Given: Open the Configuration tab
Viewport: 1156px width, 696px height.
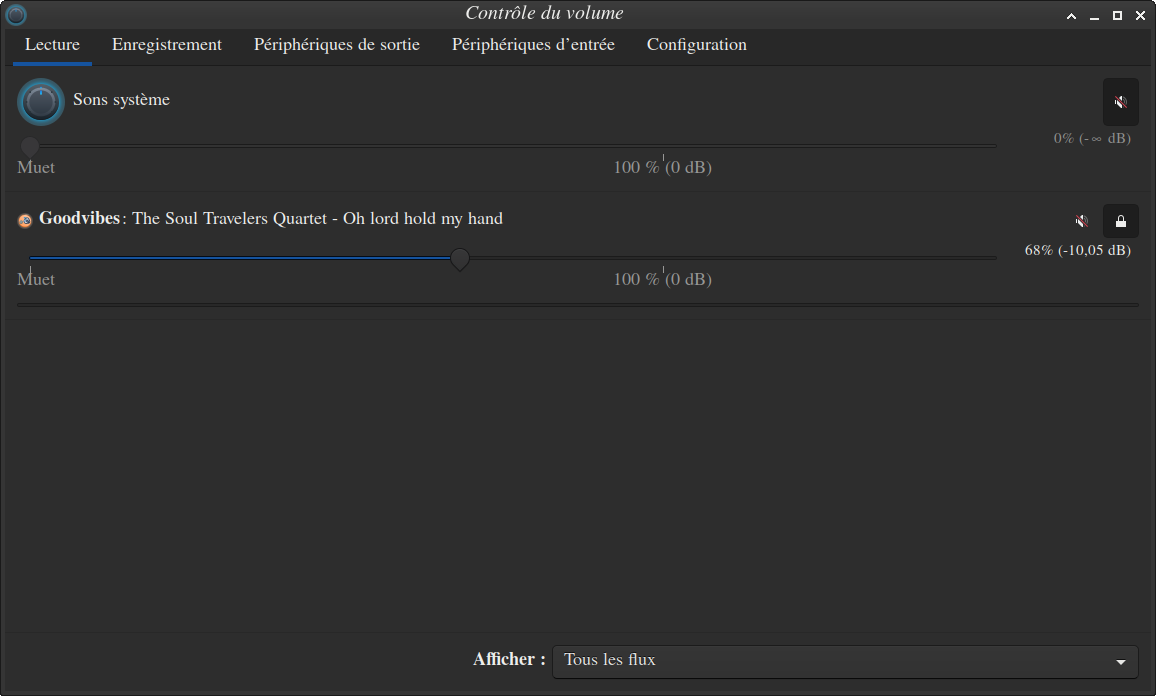Looking at the screenshot, I should click(x=696, y=45).
